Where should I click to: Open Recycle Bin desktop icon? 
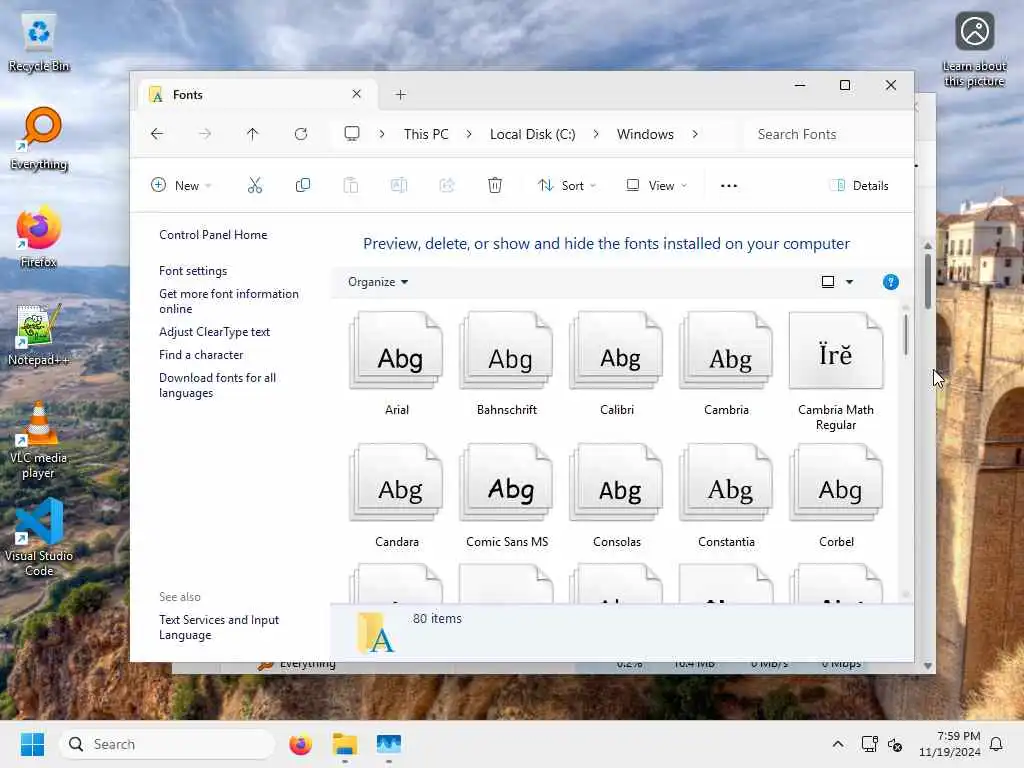coord(39,42)
